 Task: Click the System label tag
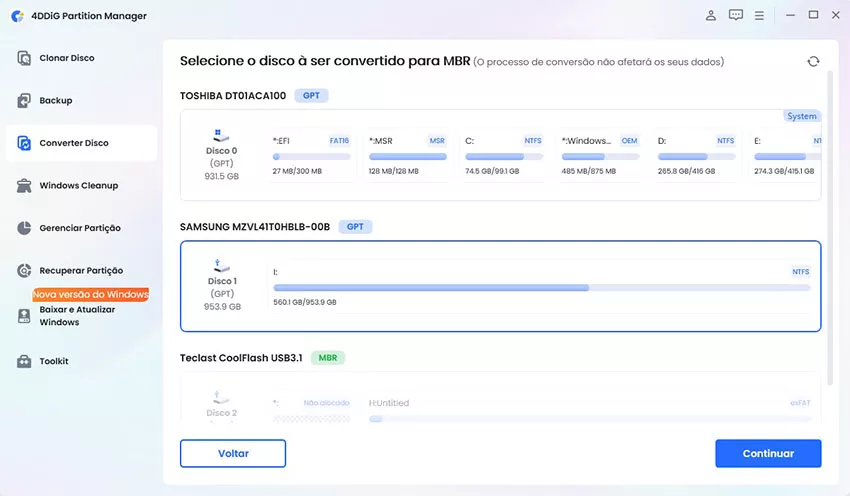(802, 116)
